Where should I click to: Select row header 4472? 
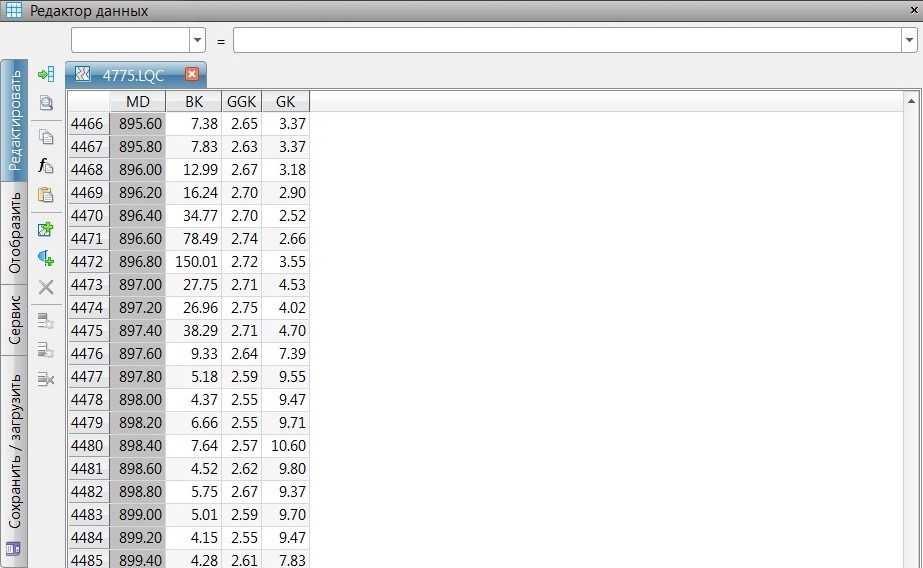coord(88,262)
